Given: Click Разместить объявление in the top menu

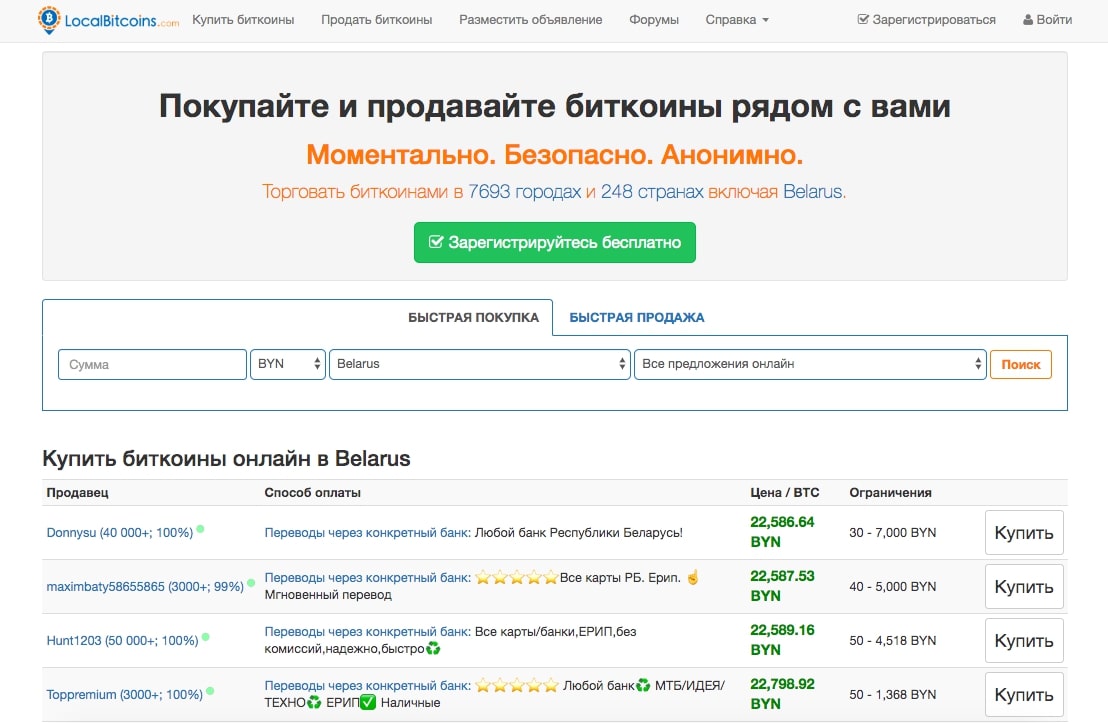Looking at the screenshot, I should click(530, 19).
